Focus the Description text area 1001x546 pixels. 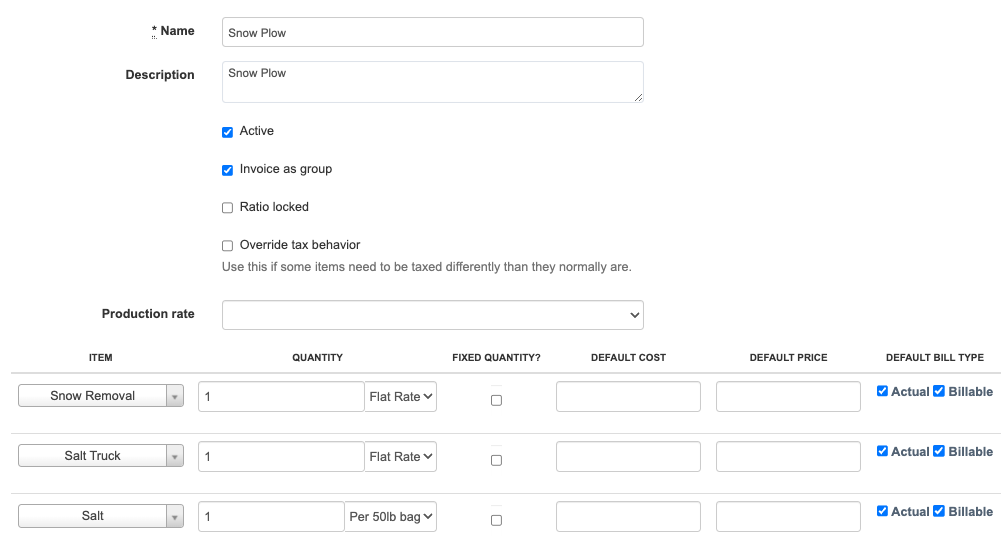tap(432, 82)
